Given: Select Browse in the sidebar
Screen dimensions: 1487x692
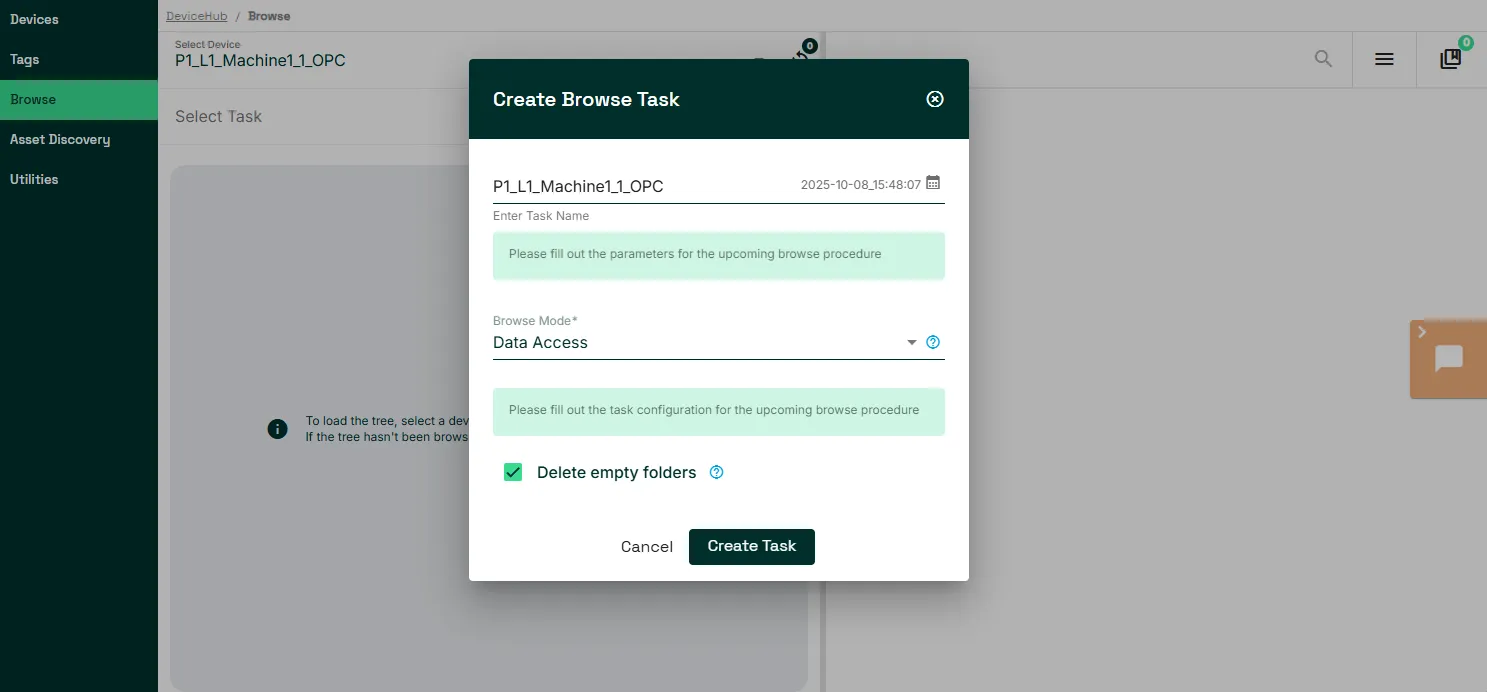Looking at the screenshot, I should (79, 99).
